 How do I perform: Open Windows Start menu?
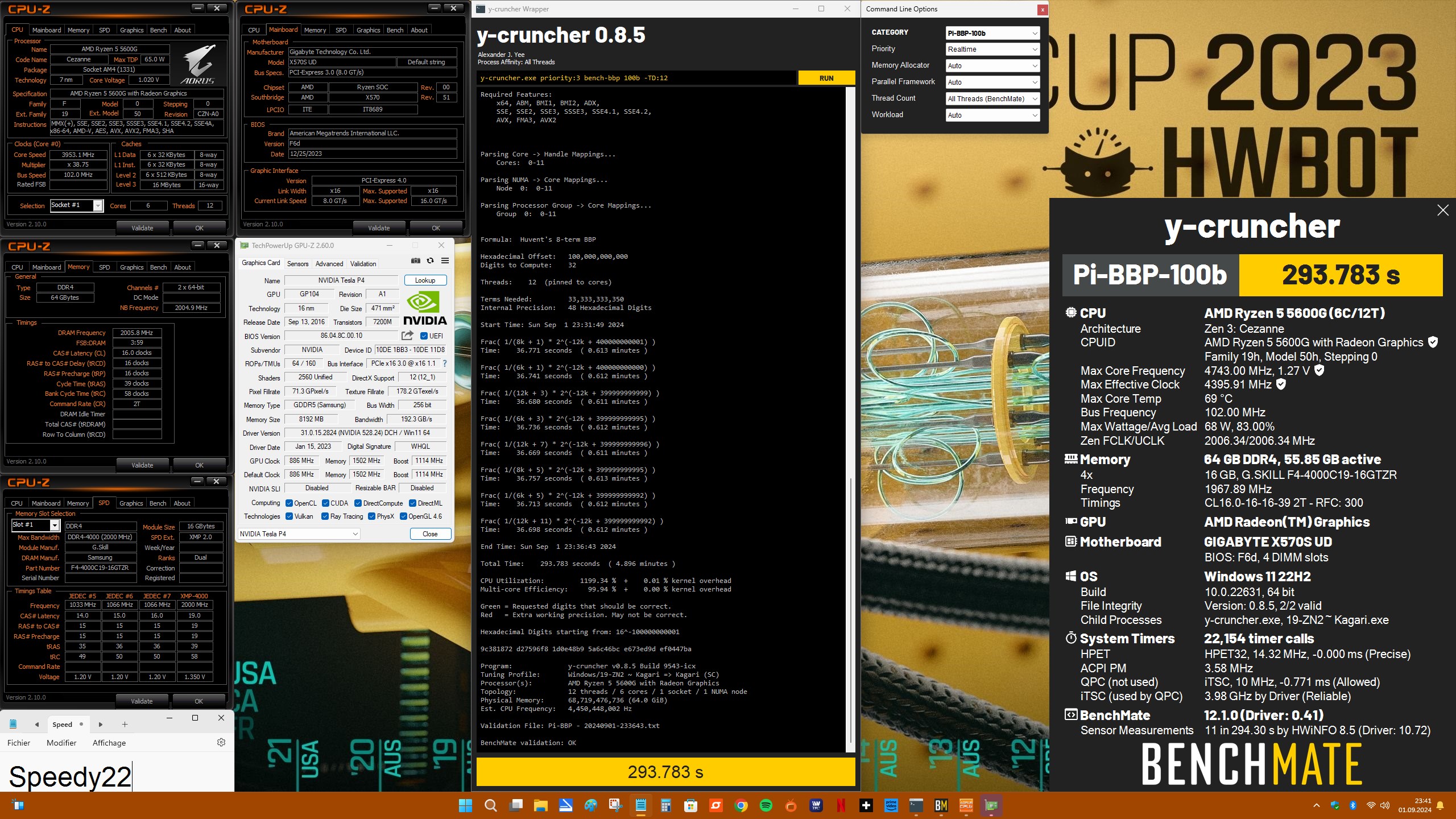pyautogui.click(x=465, y=805)
